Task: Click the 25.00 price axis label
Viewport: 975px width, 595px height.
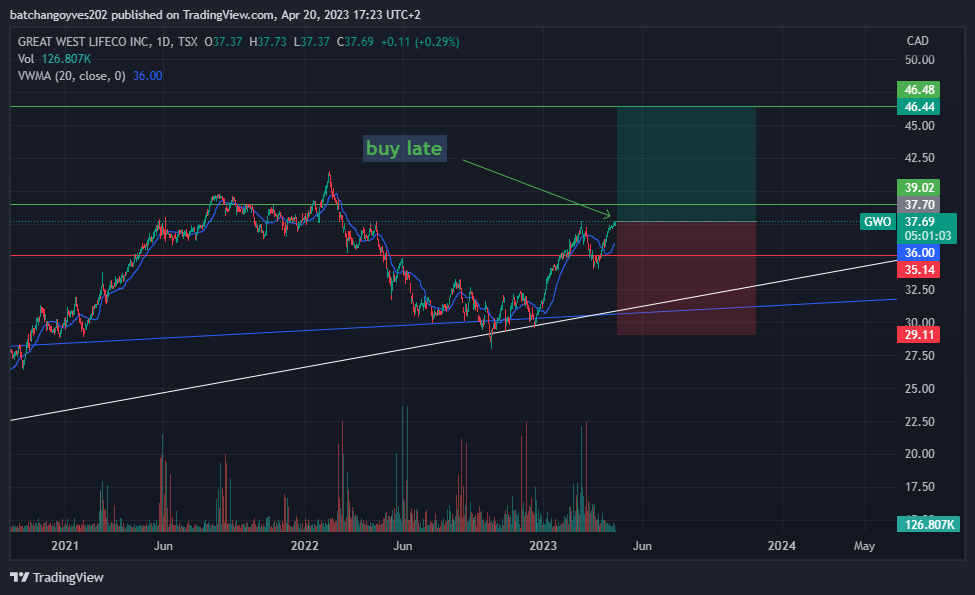Action: (919, 389)
